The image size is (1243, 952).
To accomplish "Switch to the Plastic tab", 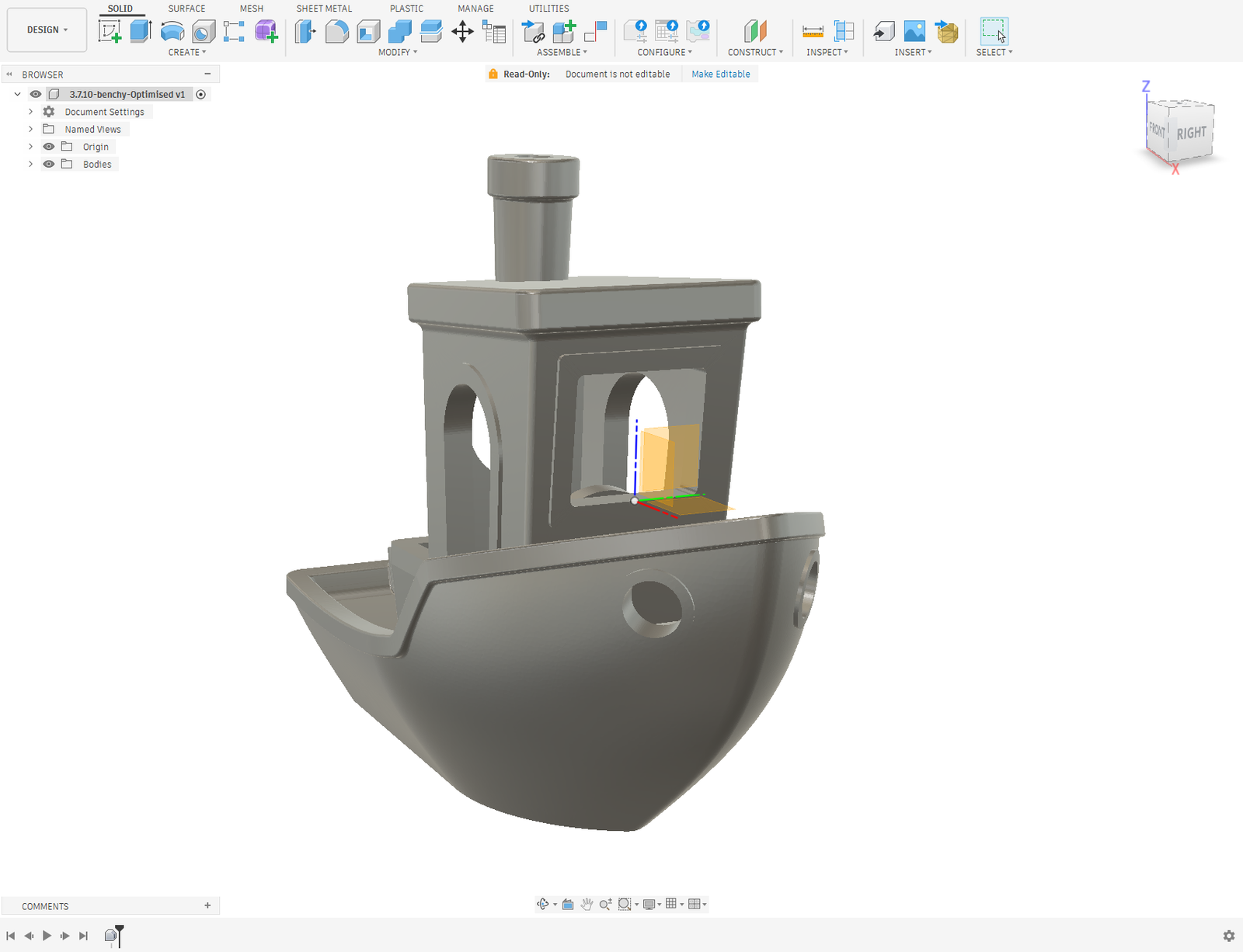I will tap(406, 9).
